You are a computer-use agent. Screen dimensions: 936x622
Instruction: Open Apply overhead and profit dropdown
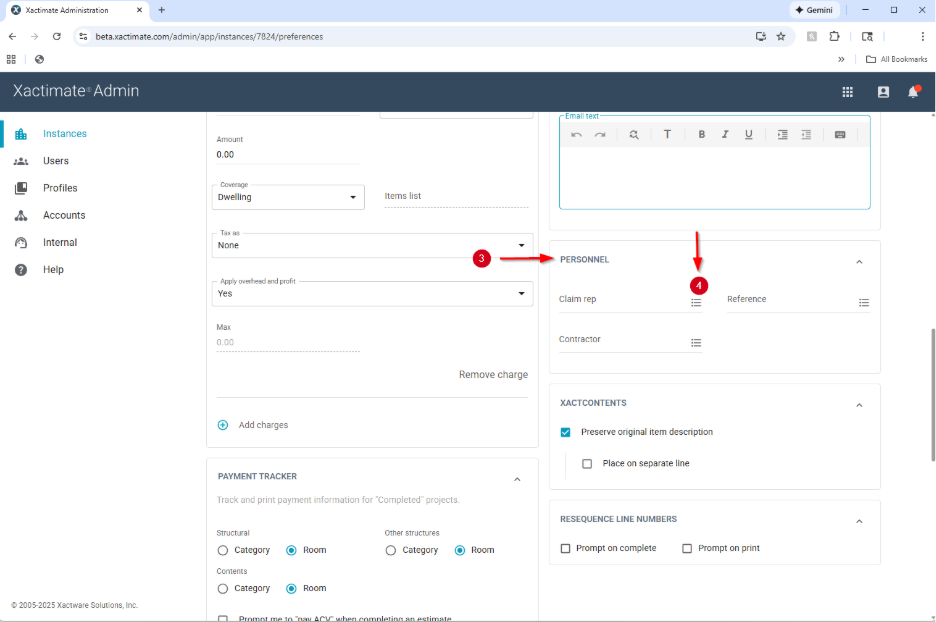click(x=372, y=294)
